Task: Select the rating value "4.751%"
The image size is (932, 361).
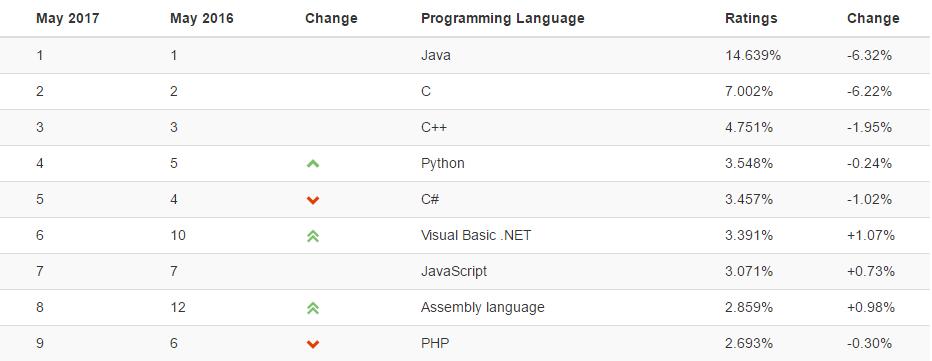Action: coord(749,127)
